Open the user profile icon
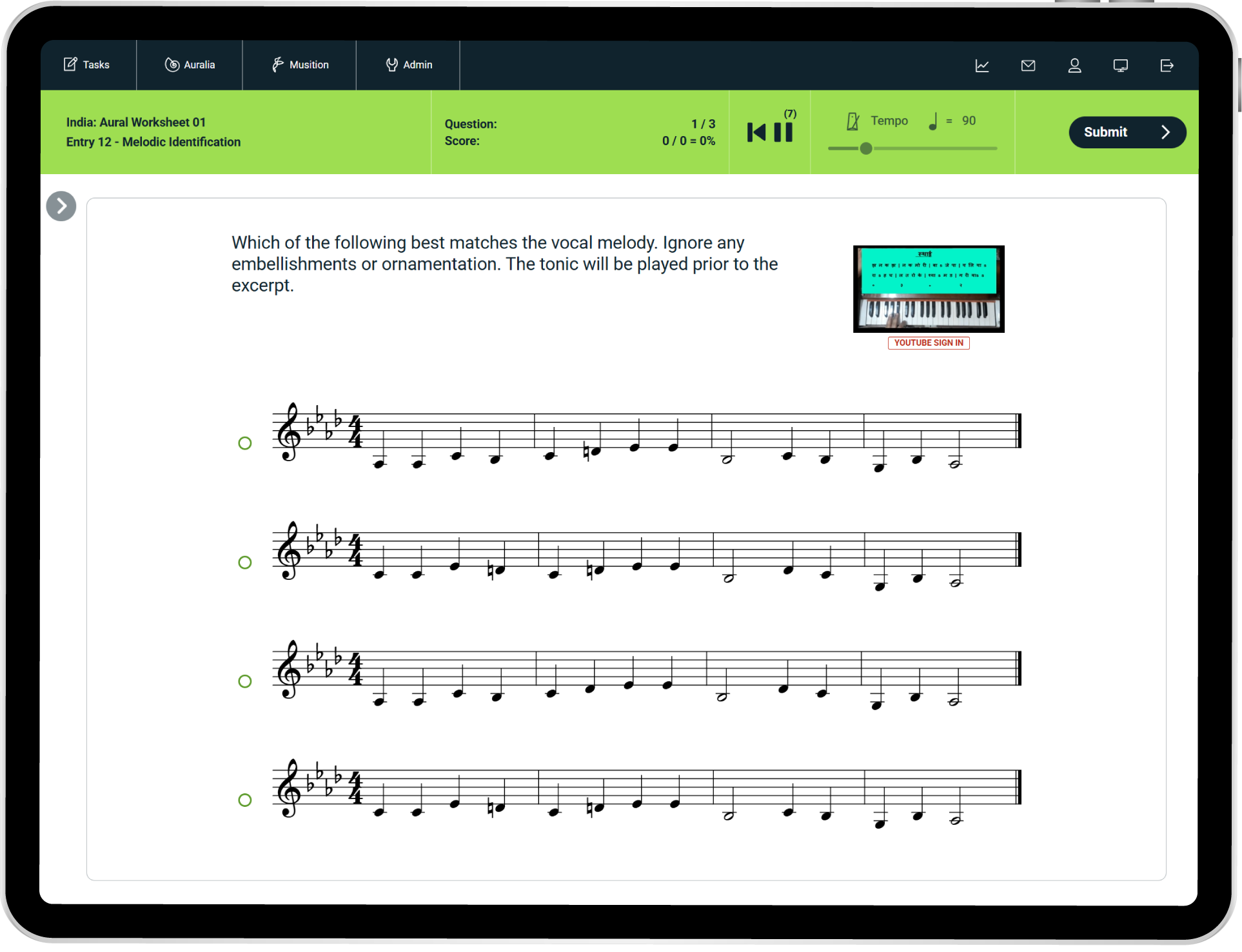Image resolution: width=1242 pixels, height=952 pixels. pyautogui.click(x=1074, y=66)
